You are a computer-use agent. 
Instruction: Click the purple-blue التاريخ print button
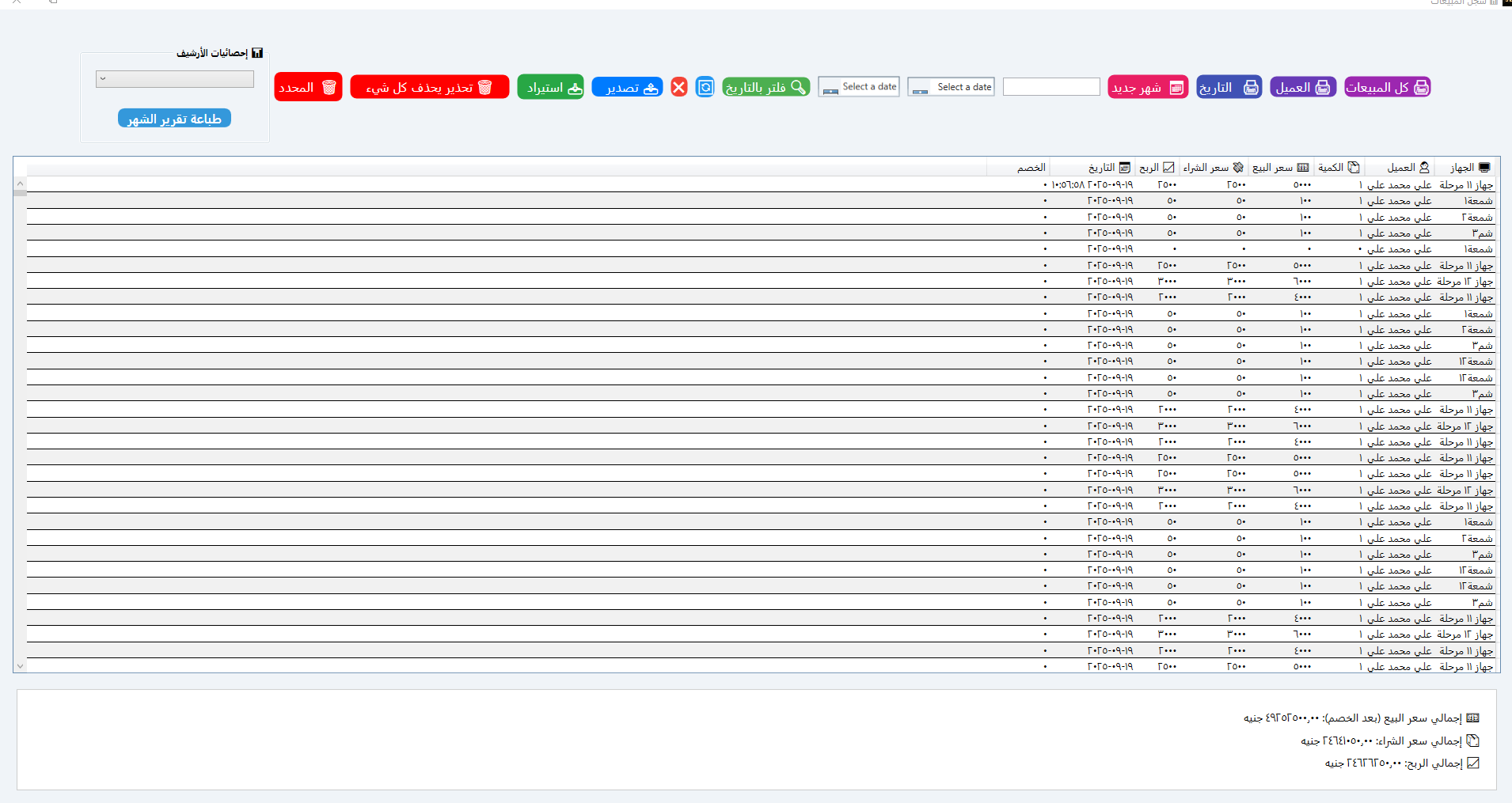tap(1228, 87)
